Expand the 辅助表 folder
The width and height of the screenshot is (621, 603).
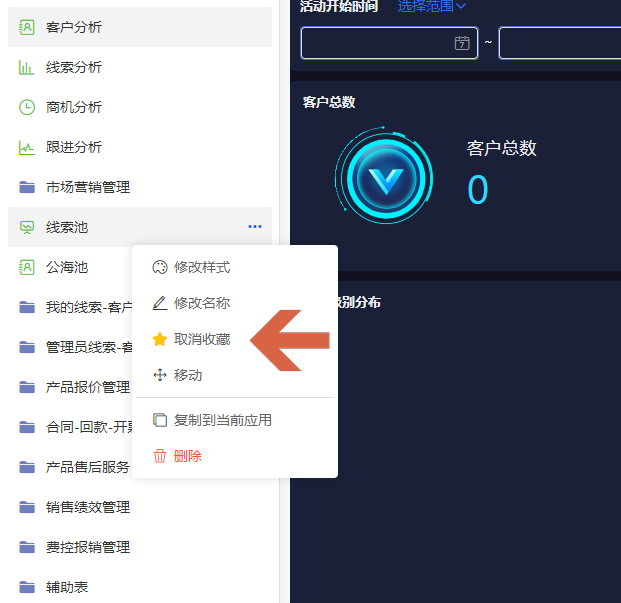(x=140, y=587)
